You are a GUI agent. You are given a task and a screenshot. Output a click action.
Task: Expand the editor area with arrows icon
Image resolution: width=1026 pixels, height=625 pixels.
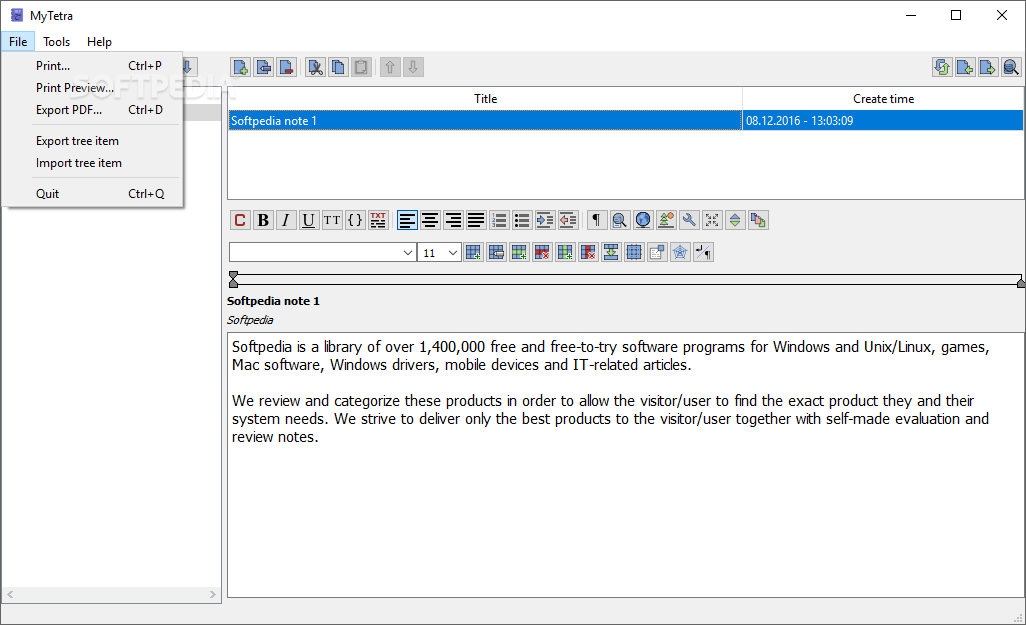(712, 220)
